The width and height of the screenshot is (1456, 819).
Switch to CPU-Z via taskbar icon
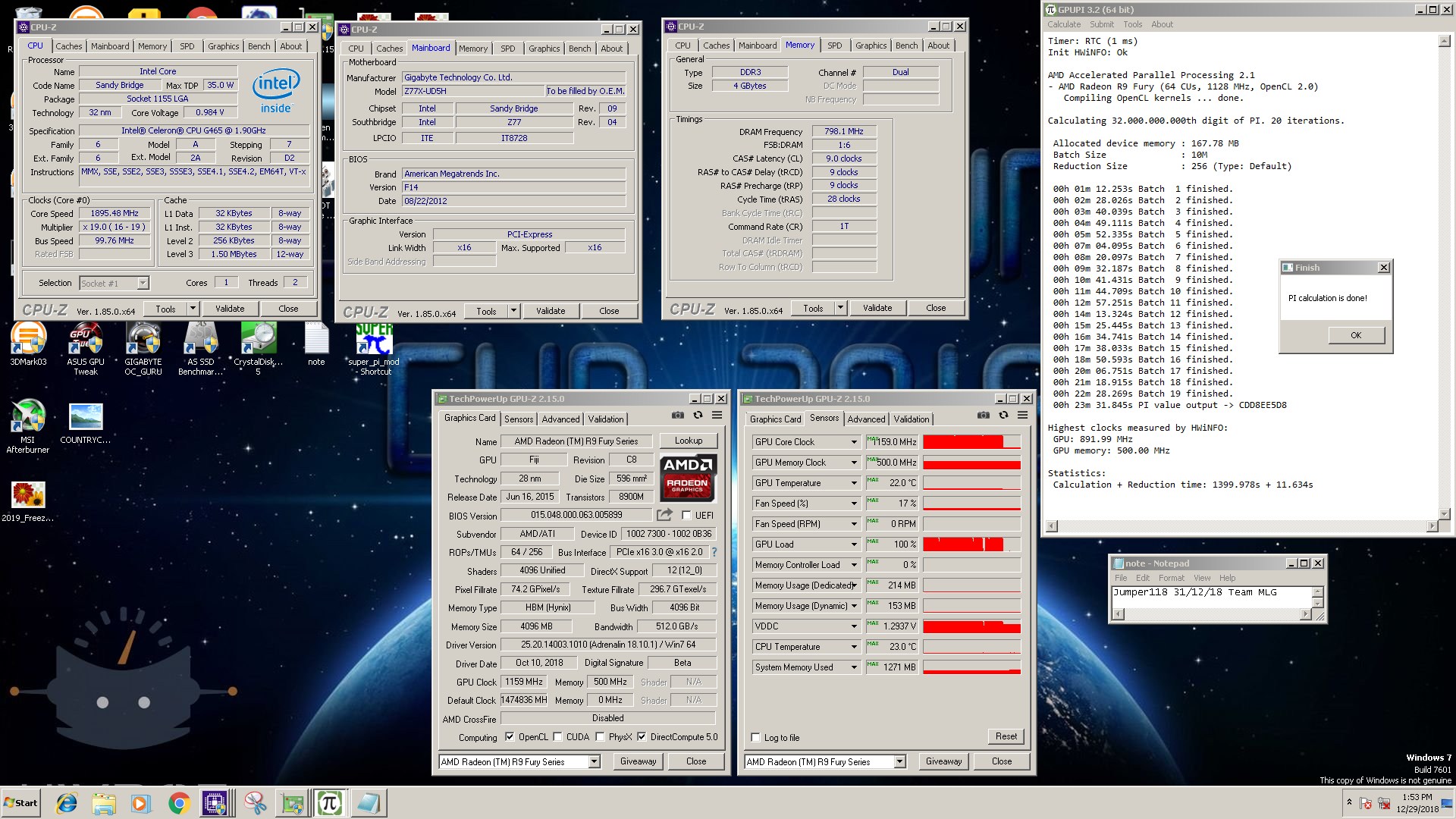click(215, 803)
